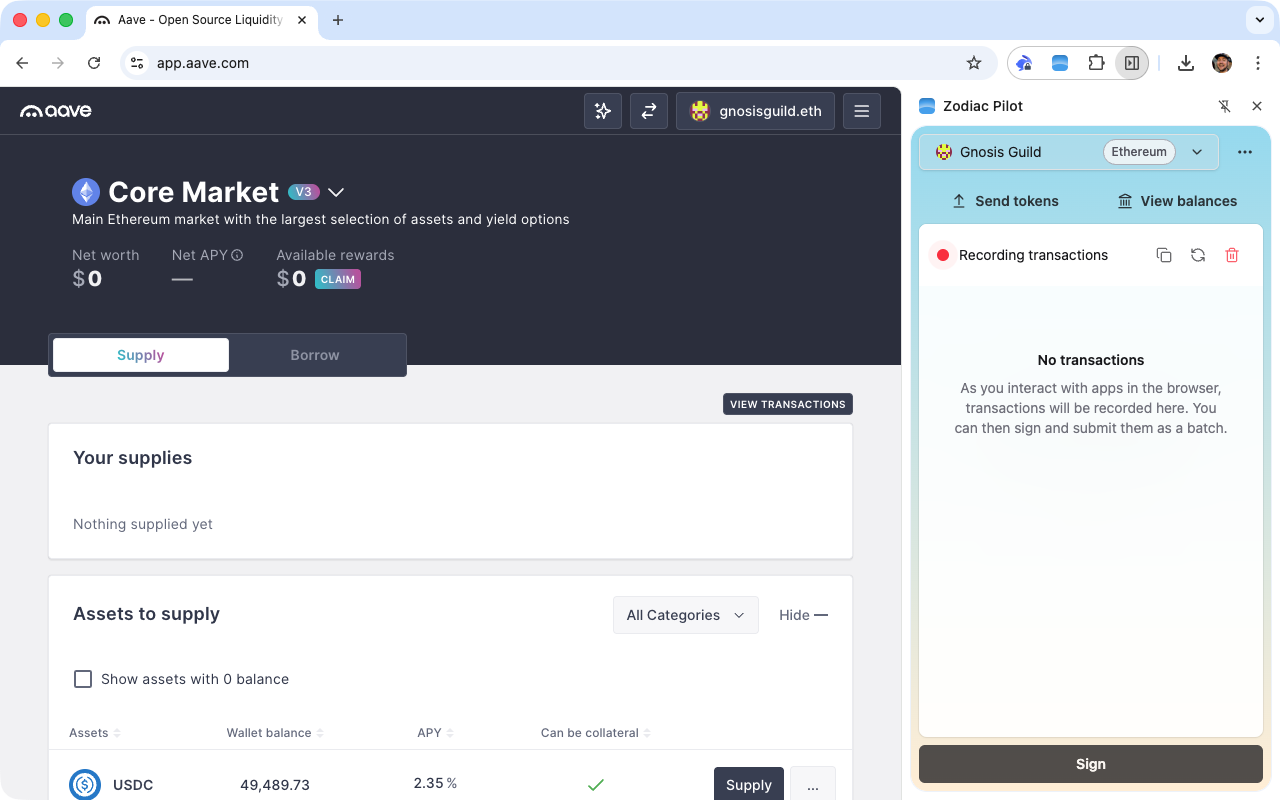
Task: Click the USDC wallet balance 49,489.73
Action: coord(275,785)
